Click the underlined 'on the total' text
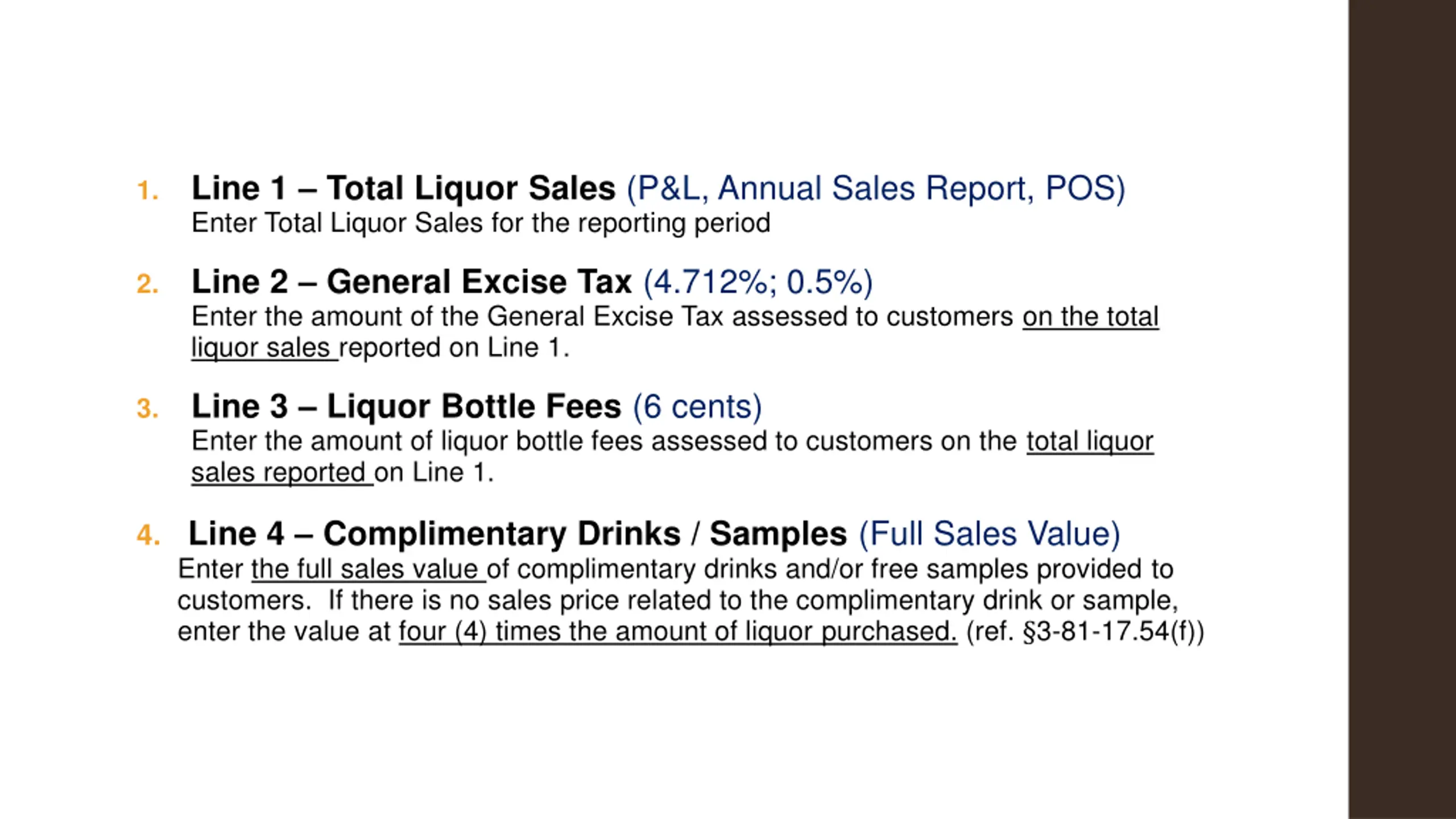The width and height of the screenshot is (1456, 819). [x=1090, y=317]
